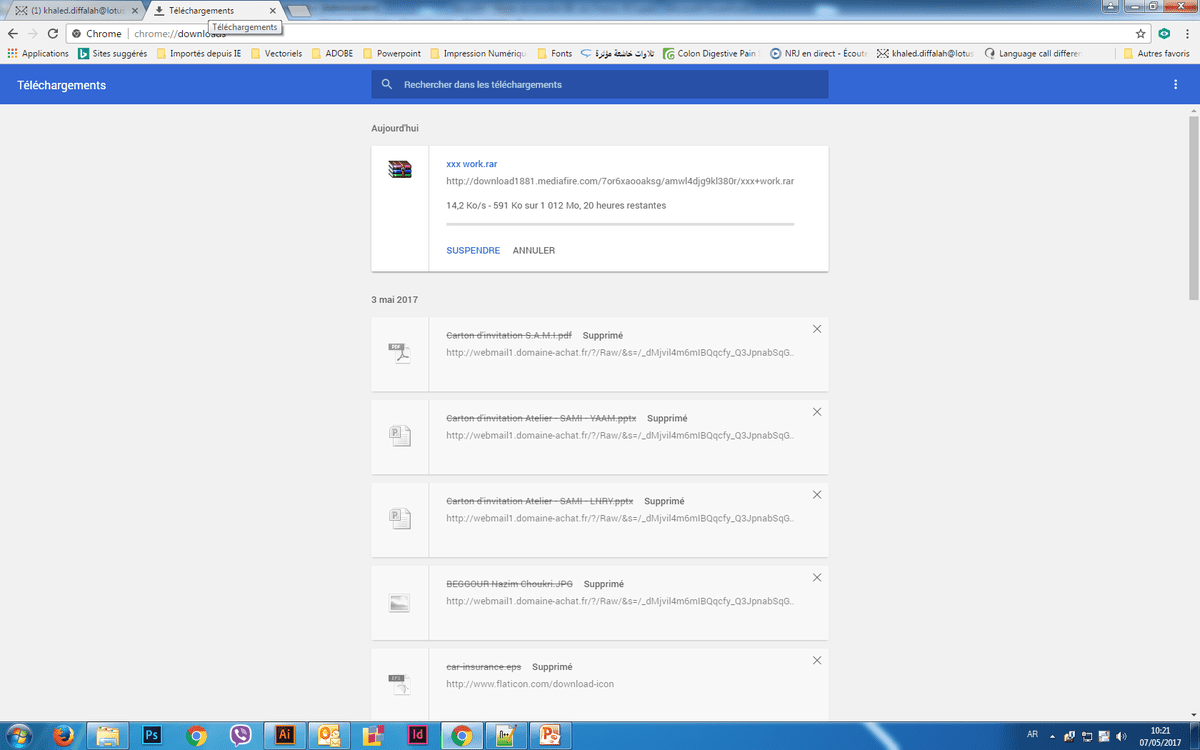Viewport: 1200px width, 750px height.
Task: Click the AR language indicator in taskbar
Action: pos(1032,735)
